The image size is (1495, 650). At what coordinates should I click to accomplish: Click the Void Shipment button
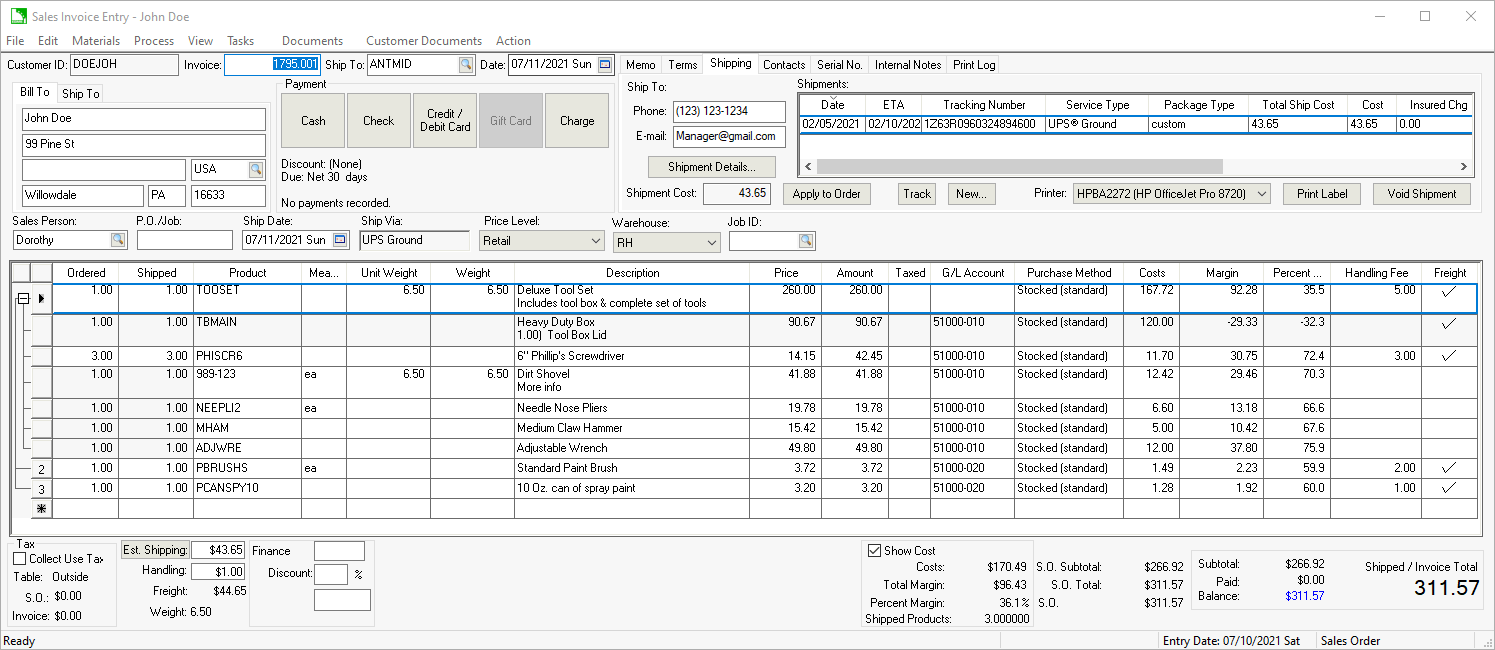(x=1421, y=194)
